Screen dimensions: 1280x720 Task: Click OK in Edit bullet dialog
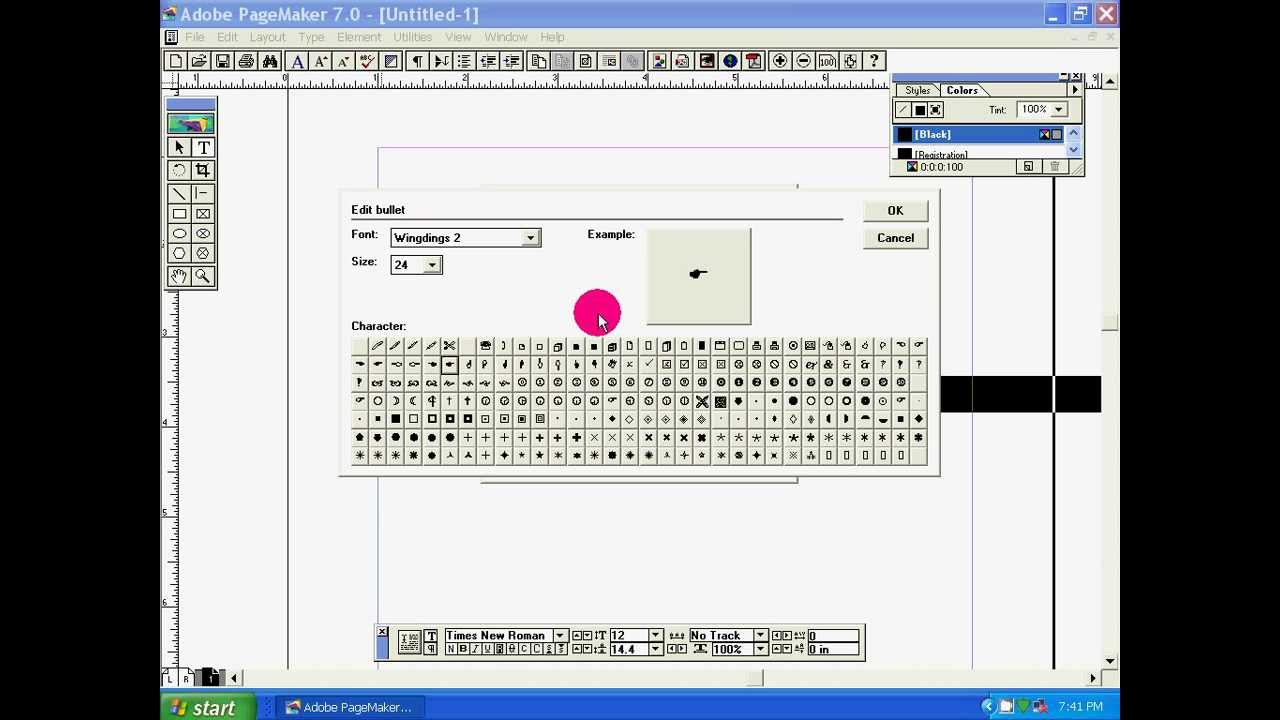(x=895, y=211)
